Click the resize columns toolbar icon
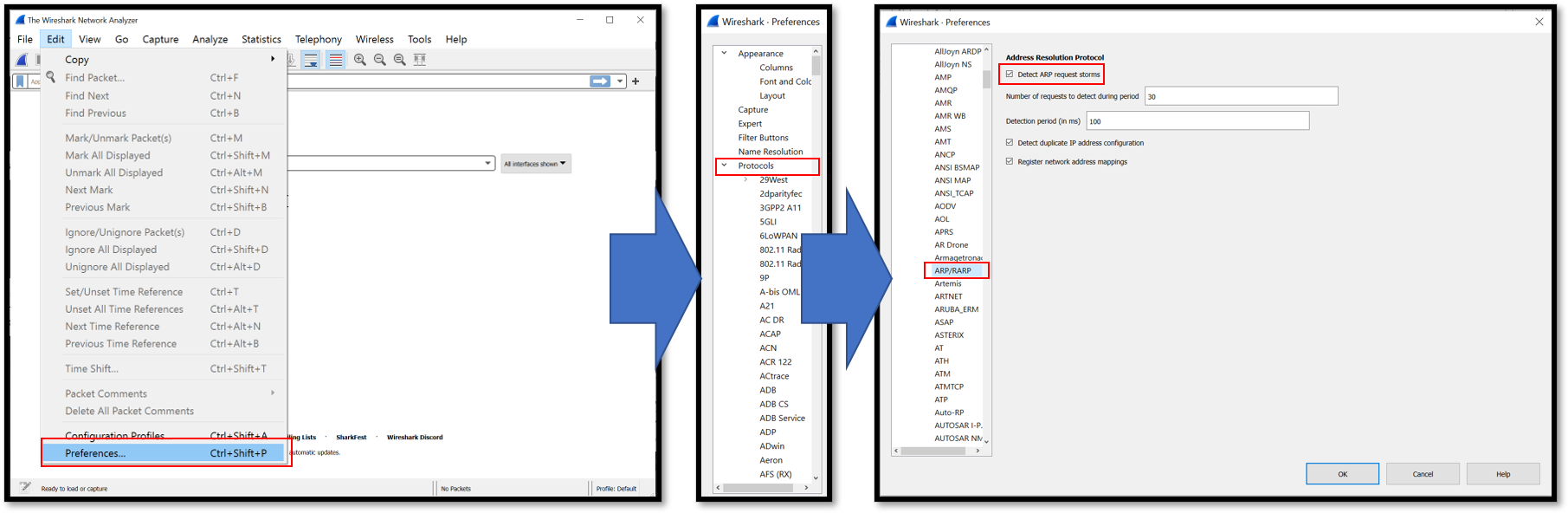The height and width of the screenshot is (513, 1568). point(420,60)
